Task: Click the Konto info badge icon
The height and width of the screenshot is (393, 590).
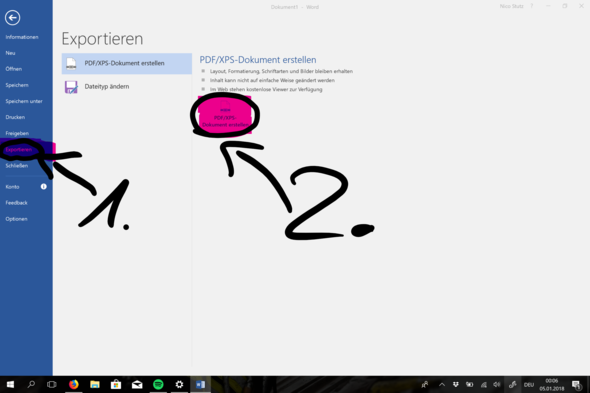Action: tap(44, 186)
